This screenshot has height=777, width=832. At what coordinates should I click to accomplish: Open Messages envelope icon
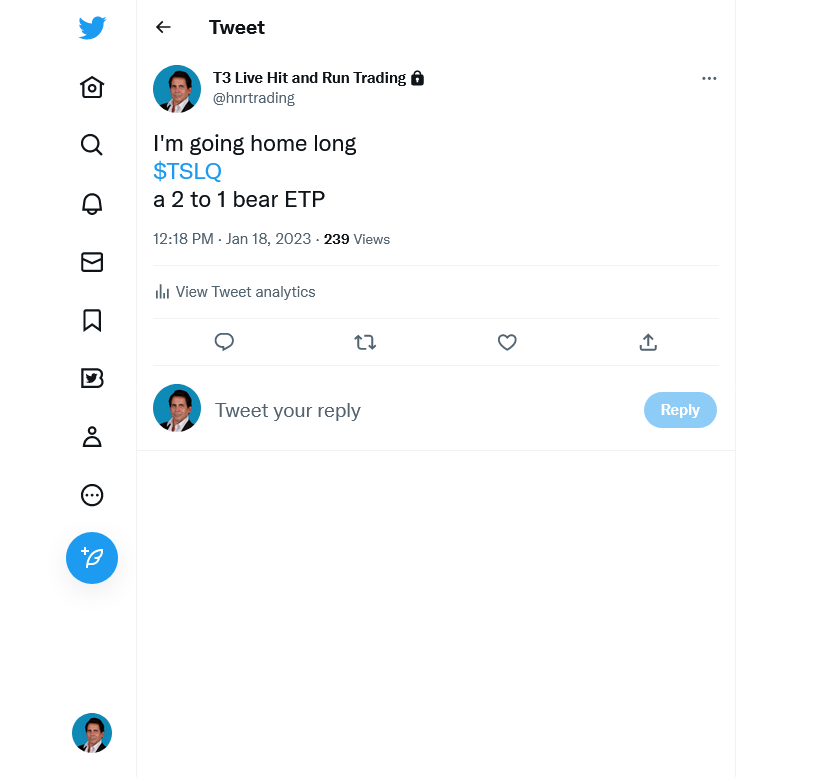coord(92,262)
